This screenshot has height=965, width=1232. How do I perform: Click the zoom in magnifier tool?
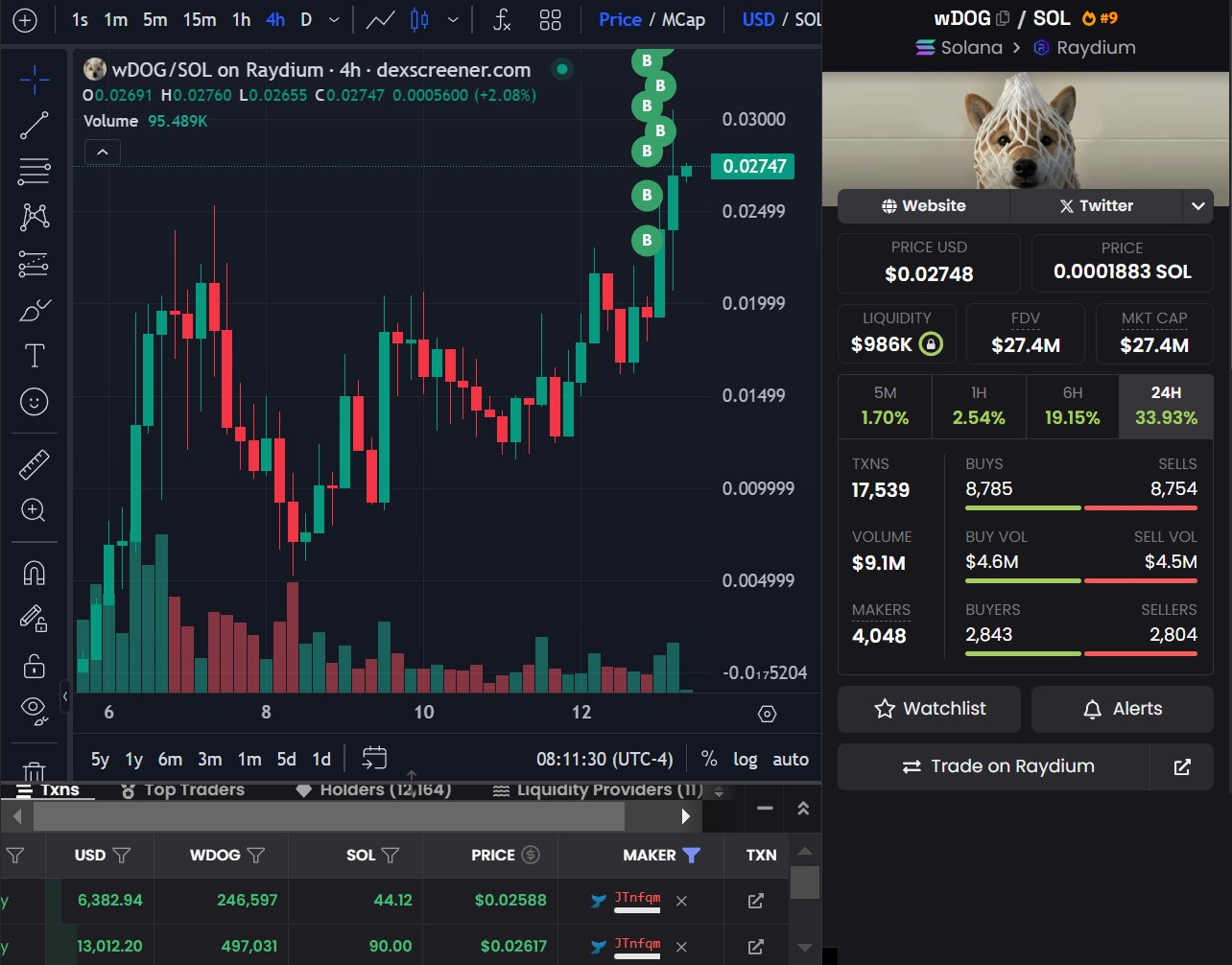(x=35, y=510)
